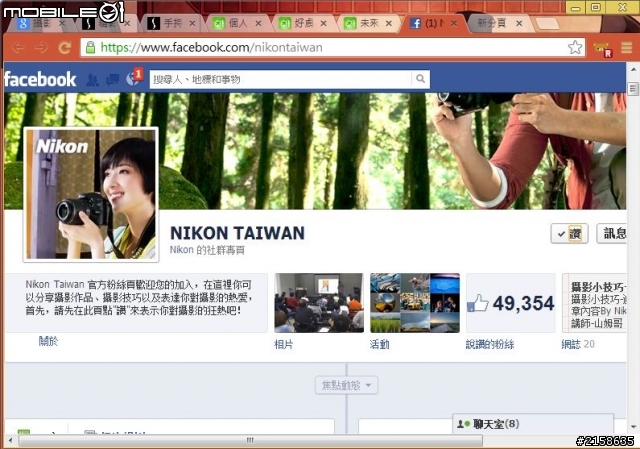640x449 pixels.
Task: Focus the Facebook search field
Action: coord(281,79)
